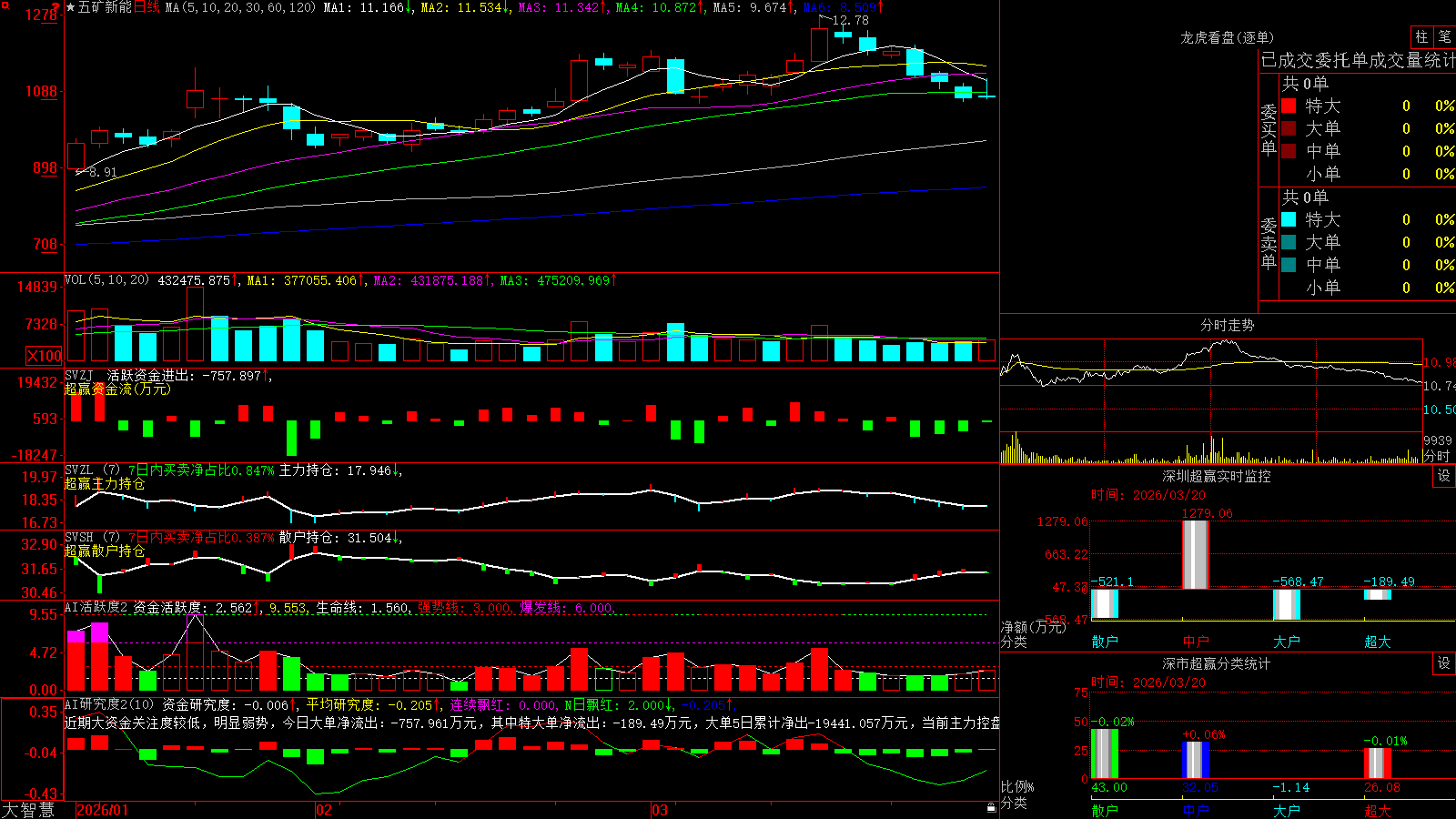Click the 散户 category label in 深圳超赢实时监控
This screenshot has height=819, width=1456.
tap(1105, 642)
